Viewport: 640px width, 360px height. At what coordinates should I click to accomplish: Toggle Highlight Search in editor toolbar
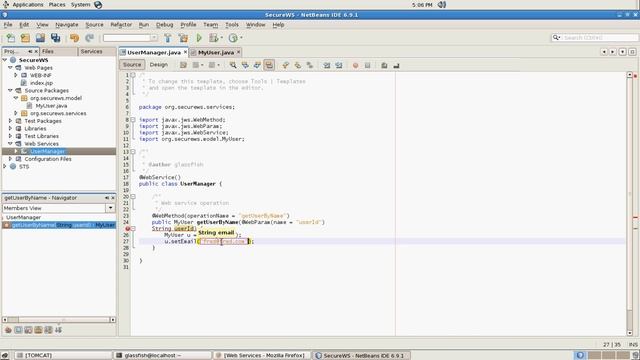pos(269,65)
